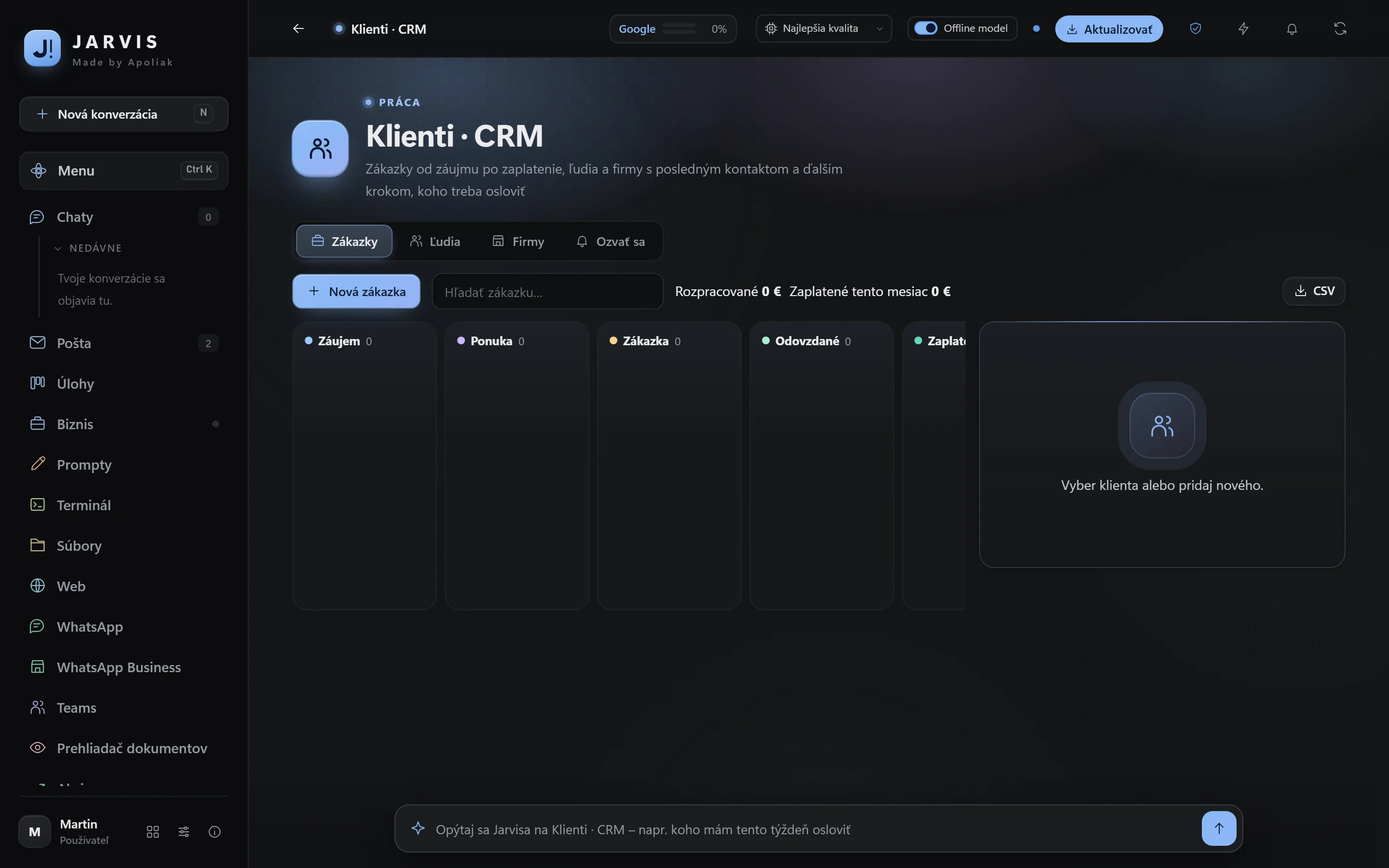1389x868 pixels.
Task: Click the Aktualizovať button
Action: (1109, 29)
